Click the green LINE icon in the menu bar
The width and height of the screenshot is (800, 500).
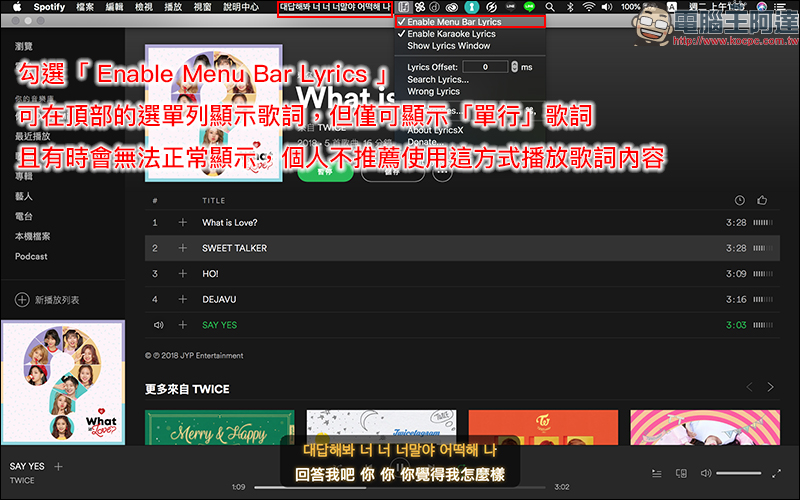(x=513, y=7)
